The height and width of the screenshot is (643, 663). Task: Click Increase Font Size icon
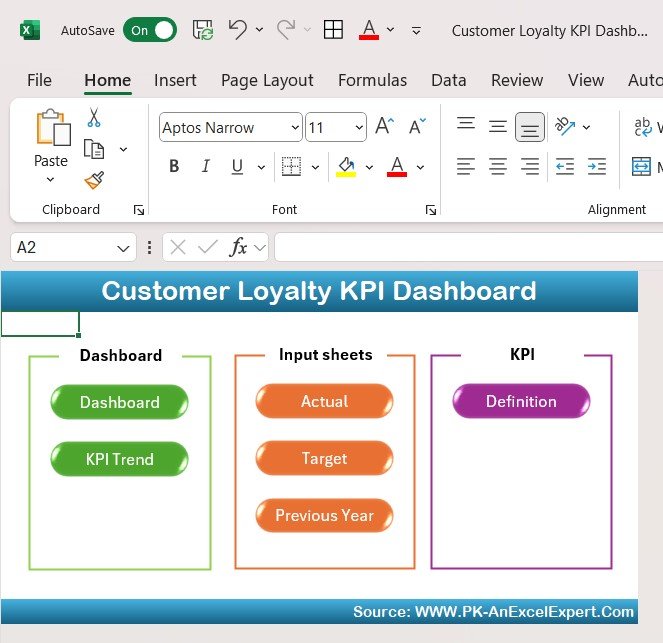coord(385,126)
